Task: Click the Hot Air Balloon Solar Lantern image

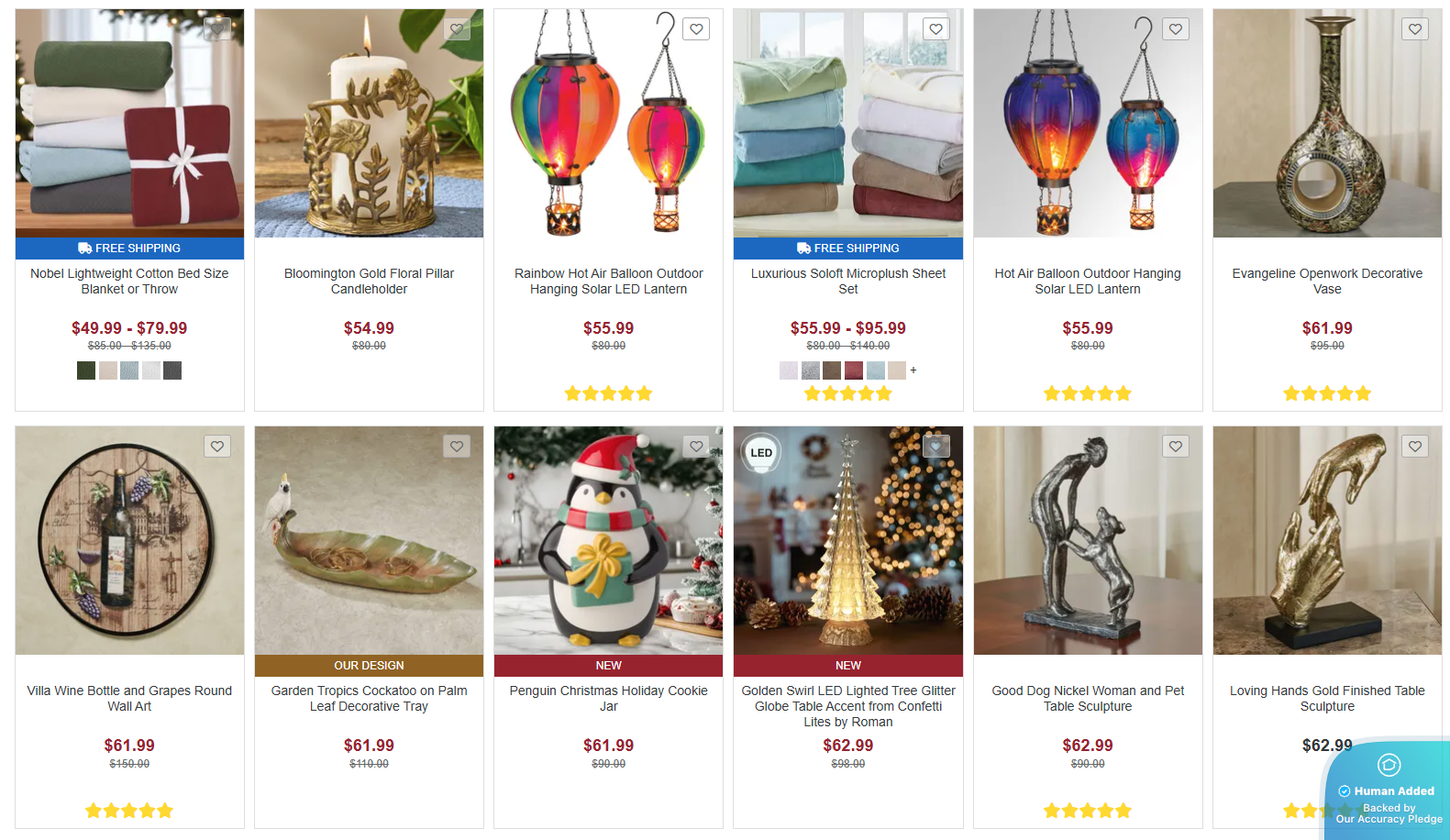Action: 1088,123
